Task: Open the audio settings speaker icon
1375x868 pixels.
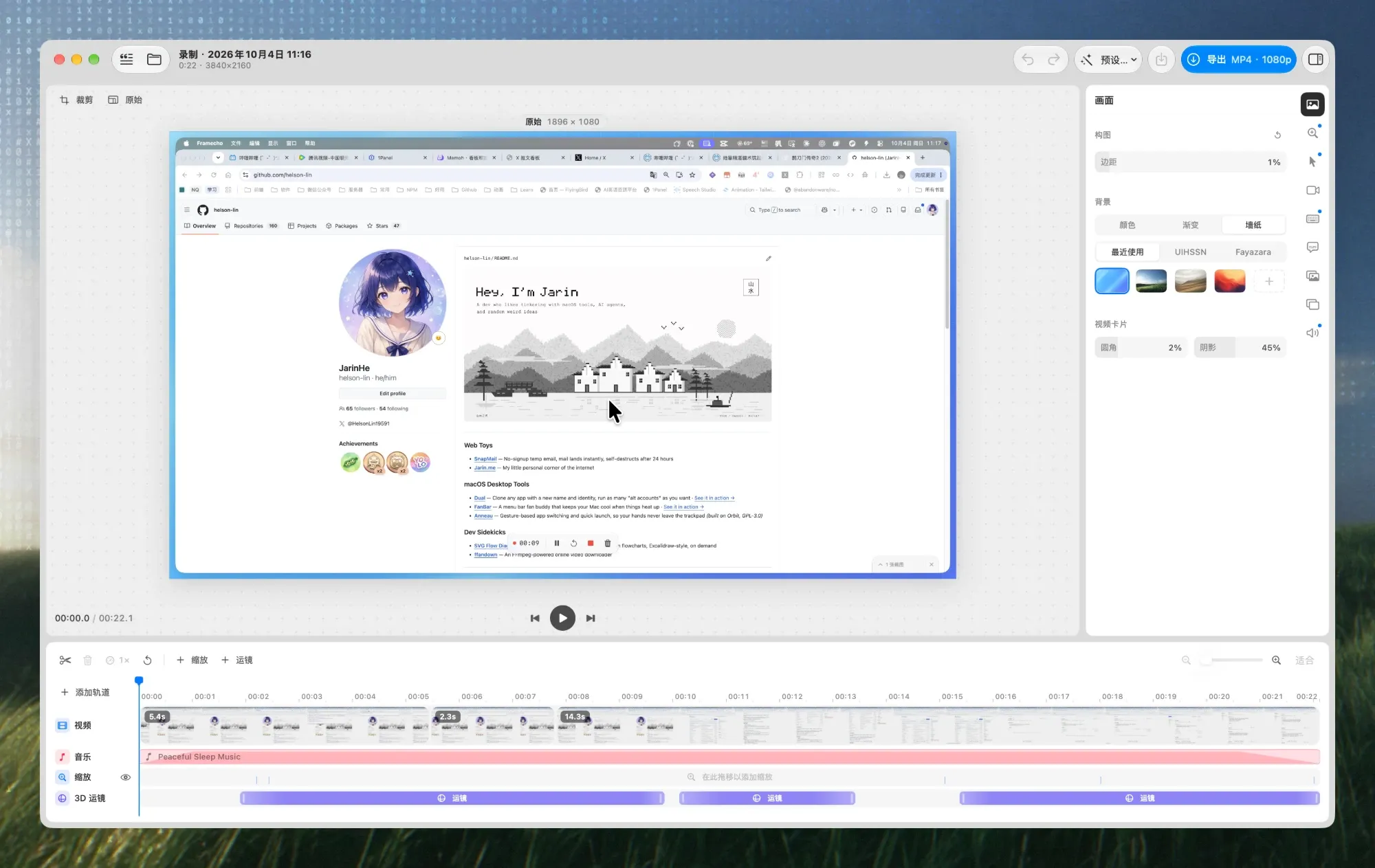Action: (1312, 333)
